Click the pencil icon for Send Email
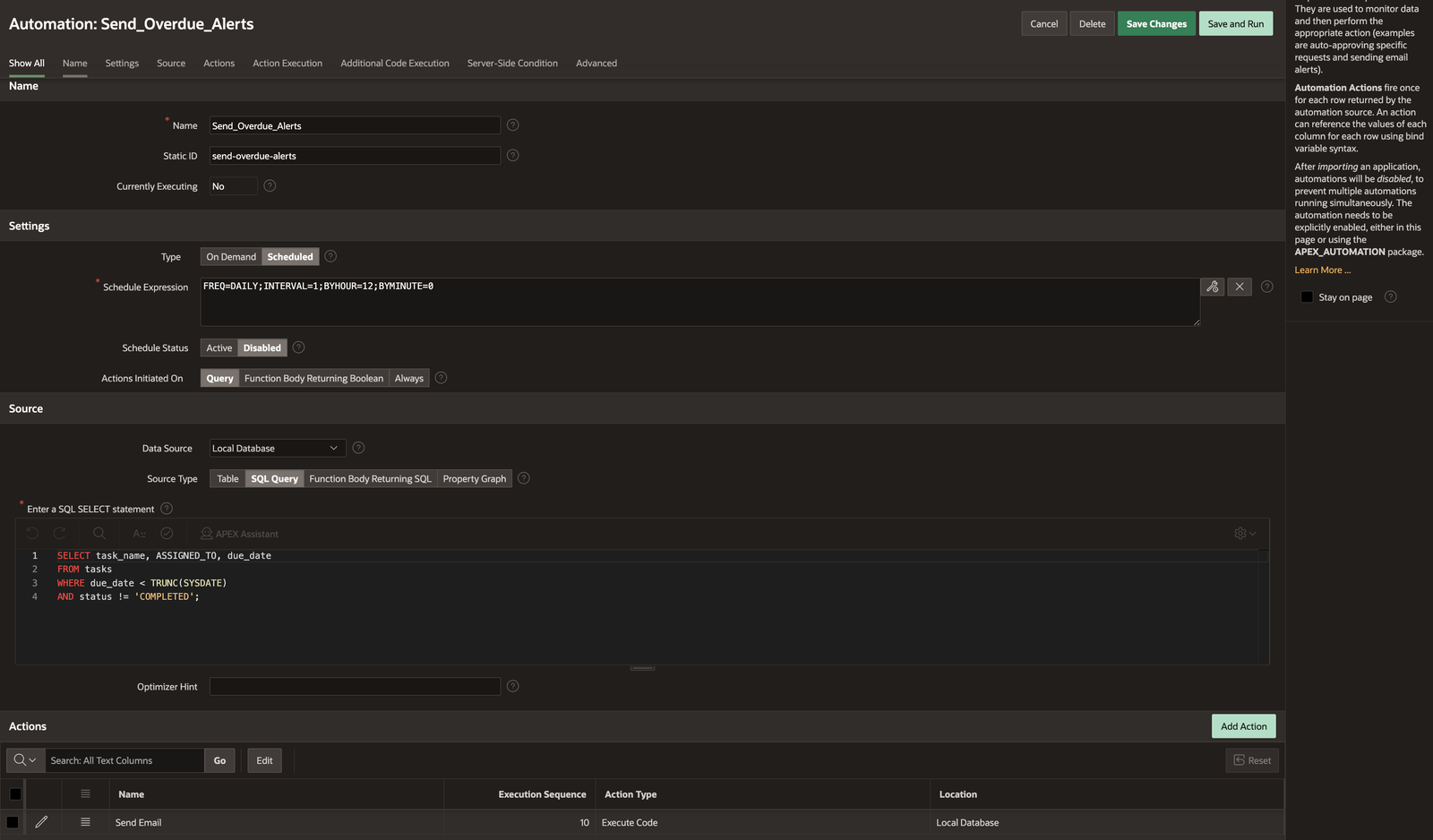Viewport: 1433px width, 840px height. 41,822
